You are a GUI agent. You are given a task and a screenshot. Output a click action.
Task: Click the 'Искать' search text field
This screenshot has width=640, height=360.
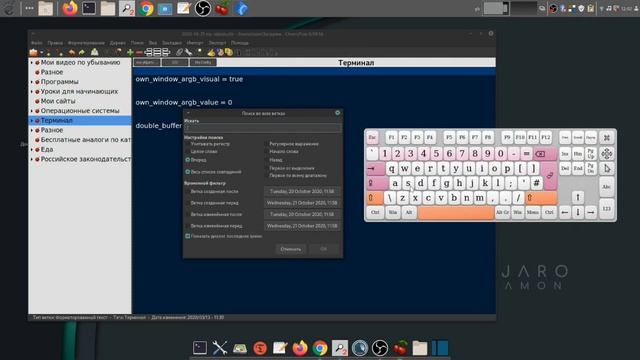pyautogui.click(x=262, y=128)
